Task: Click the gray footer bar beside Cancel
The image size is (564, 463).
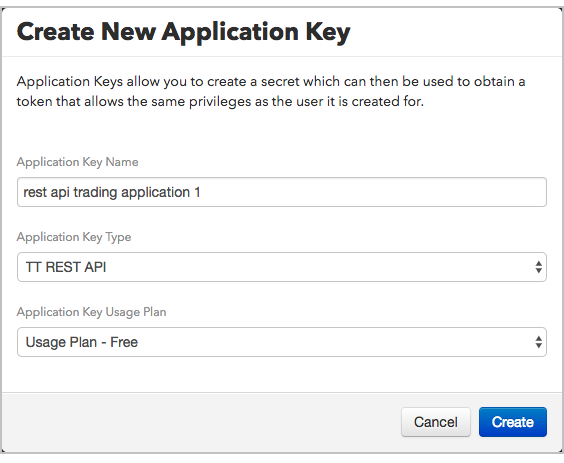Action: point(201,422)
